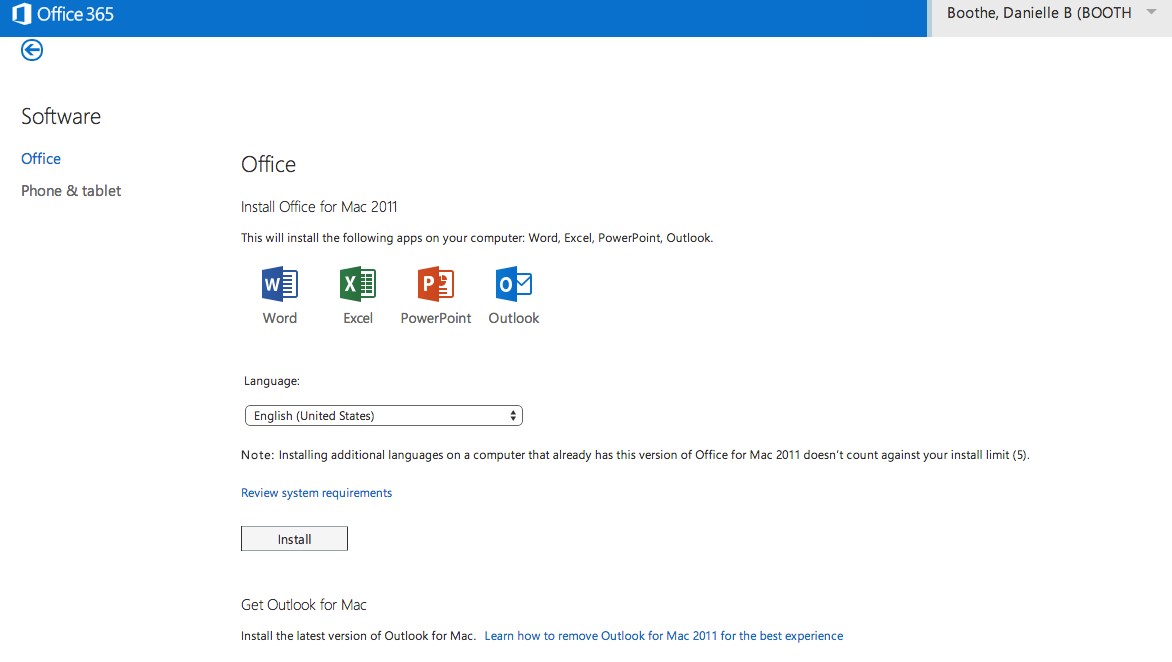Click the PowerPoint app icon
1172x662 pixels.
tap(436, 284)
